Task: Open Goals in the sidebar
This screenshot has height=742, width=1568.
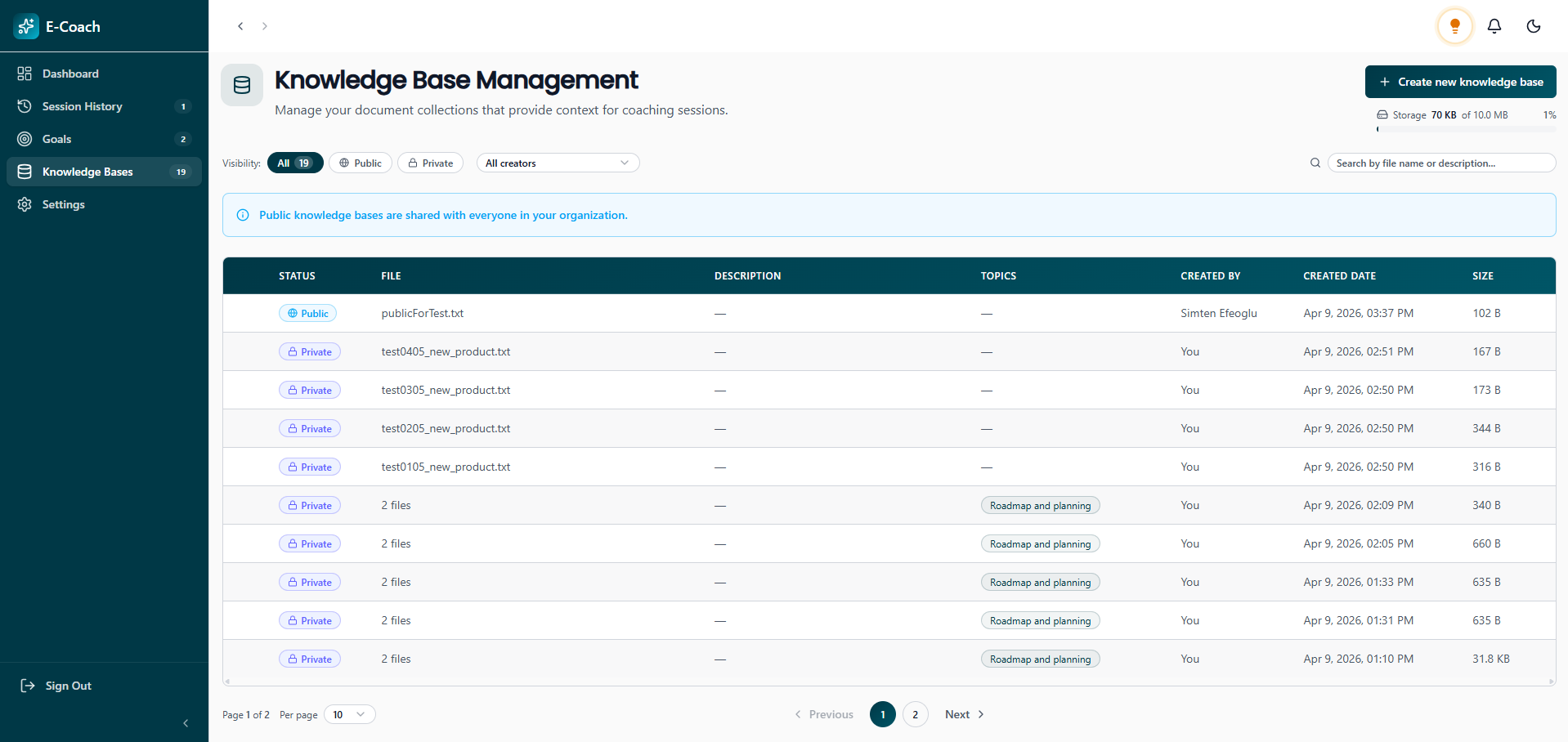Action: 104,139
